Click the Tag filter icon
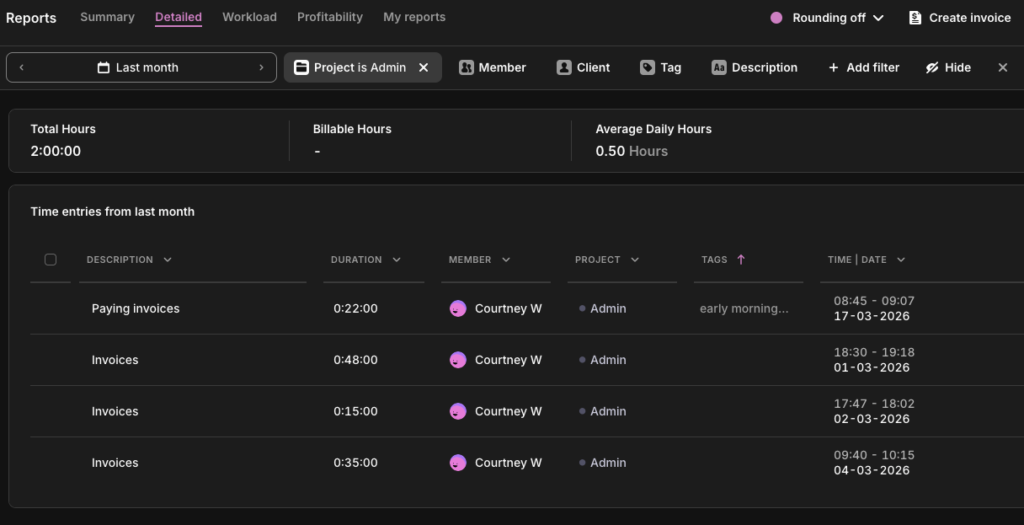 click(x=648, y=67)
